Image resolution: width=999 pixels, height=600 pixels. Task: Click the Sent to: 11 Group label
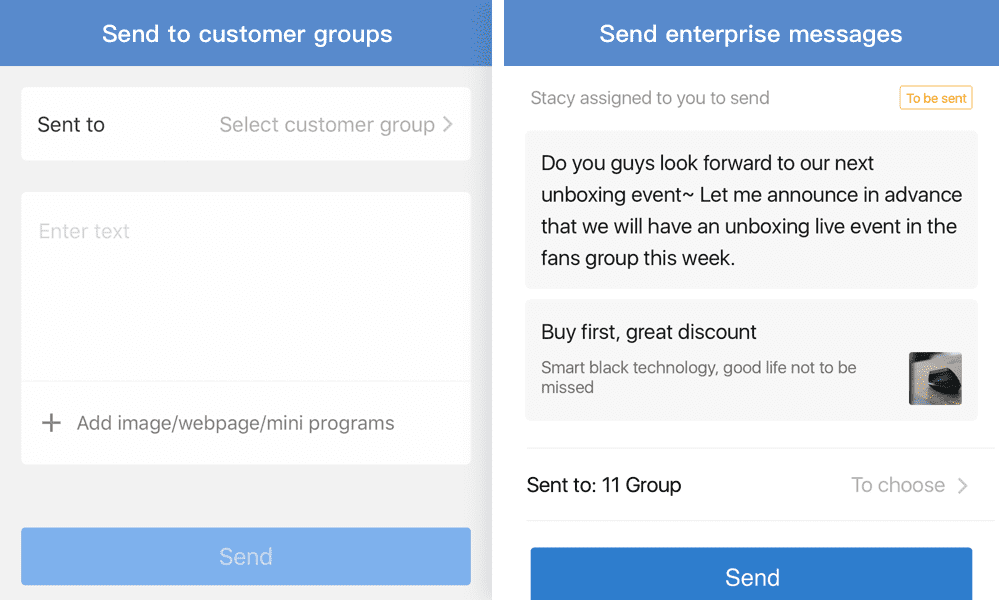pos(604,485)
